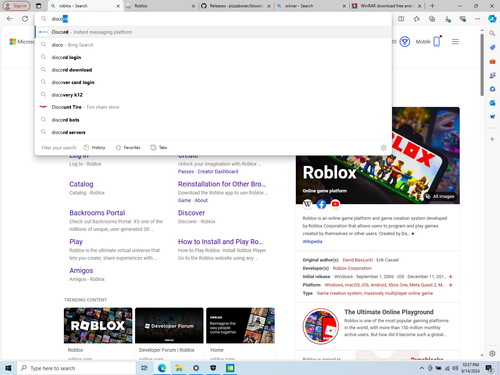The width and height of the screenshot is (500, 375).
Task: Open the Backrooms Portal link
Action: 97,213
